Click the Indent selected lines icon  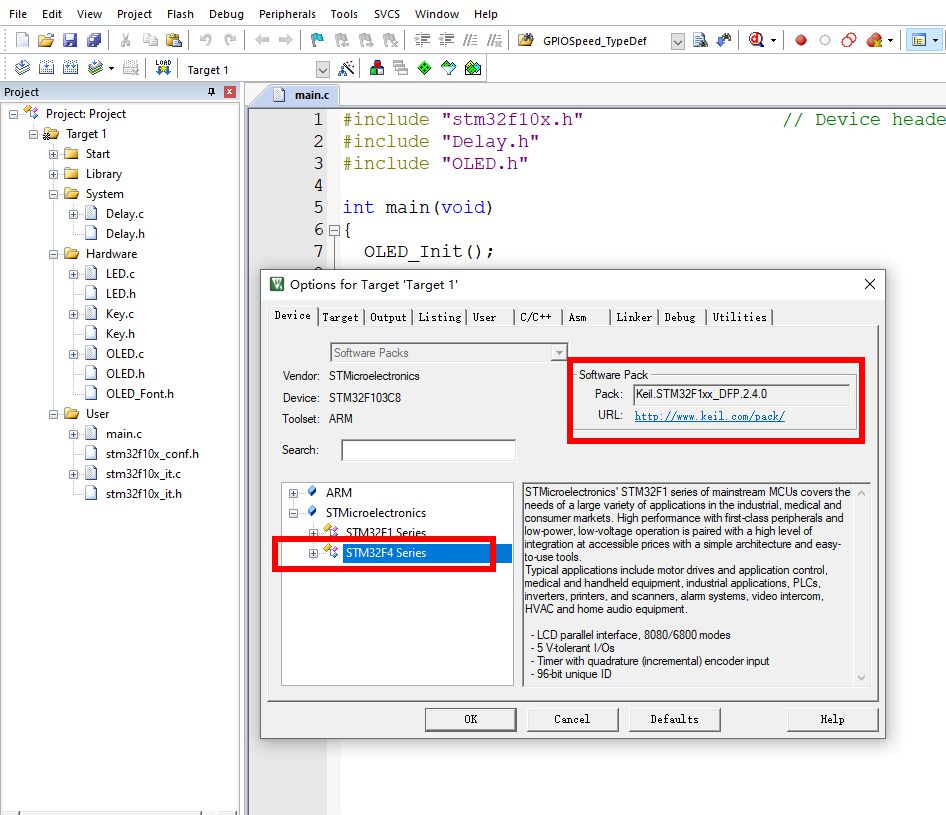[x=422, y=40]
